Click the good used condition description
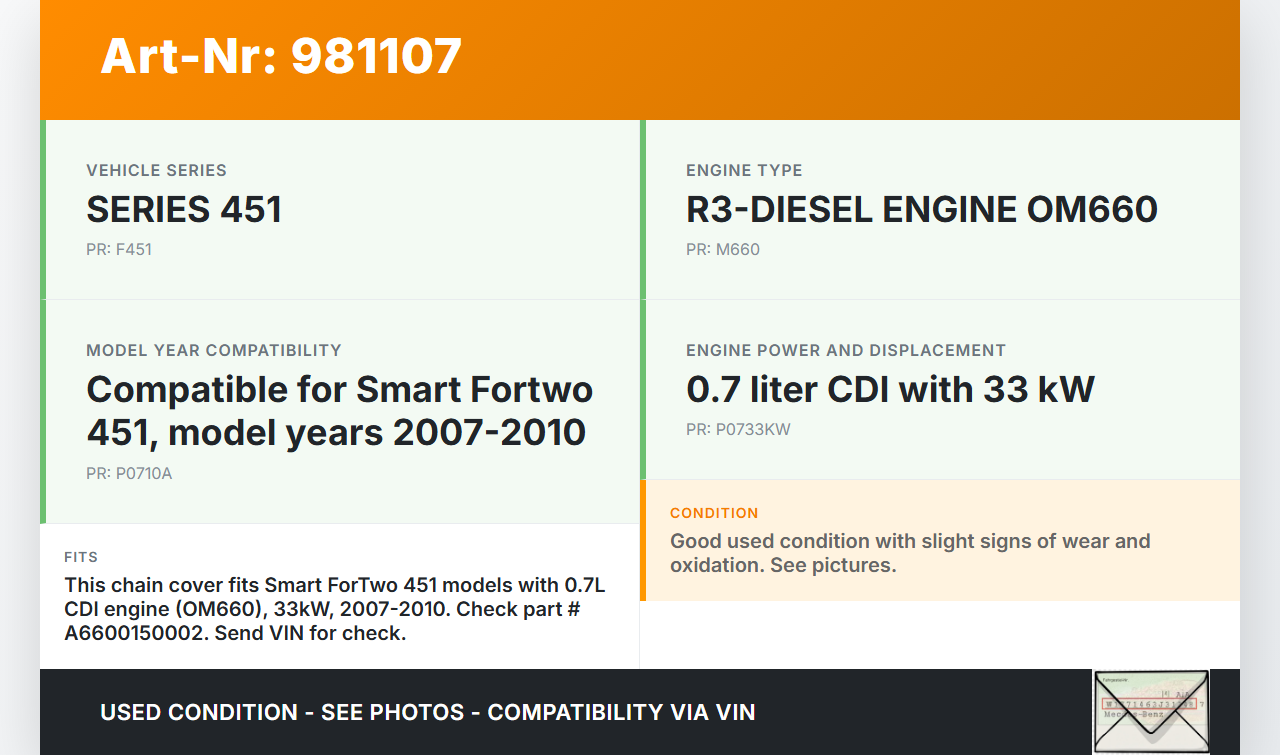The width and height of the screenshot is (1280, 755). coord(910,553)
